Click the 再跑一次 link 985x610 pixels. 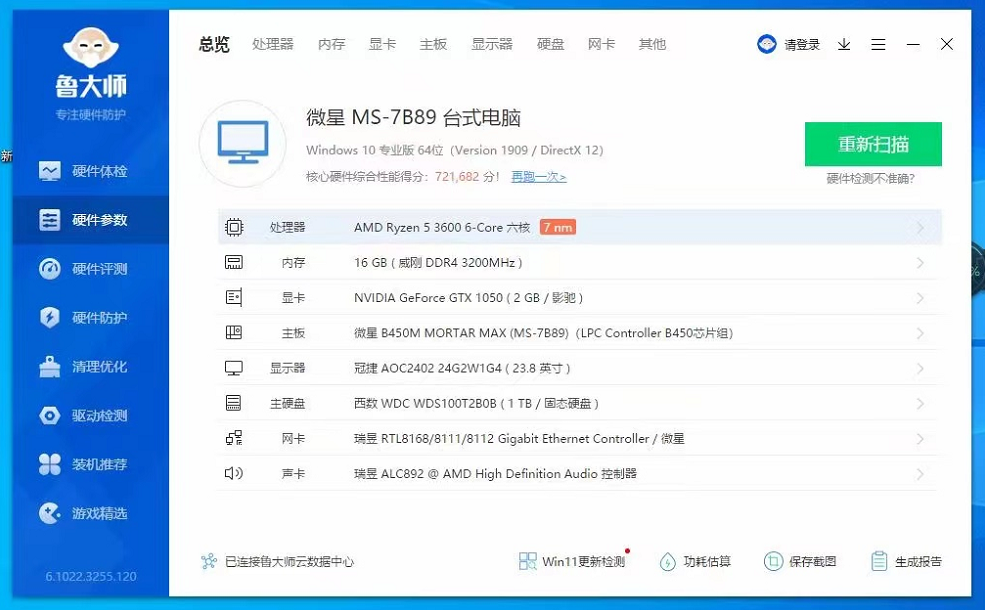[538, 177]
